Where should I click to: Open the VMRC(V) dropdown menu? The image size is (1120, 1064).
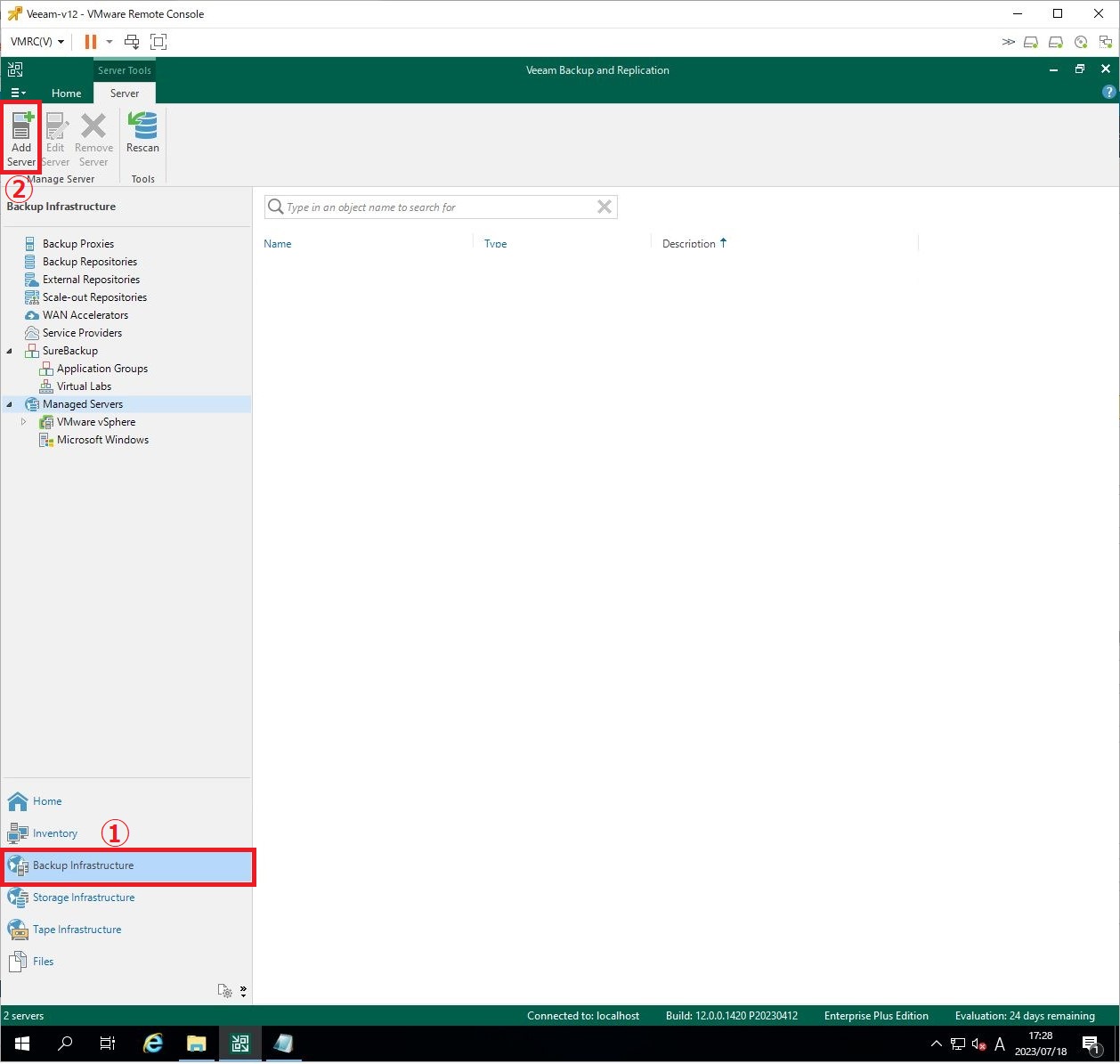[37, 42]
